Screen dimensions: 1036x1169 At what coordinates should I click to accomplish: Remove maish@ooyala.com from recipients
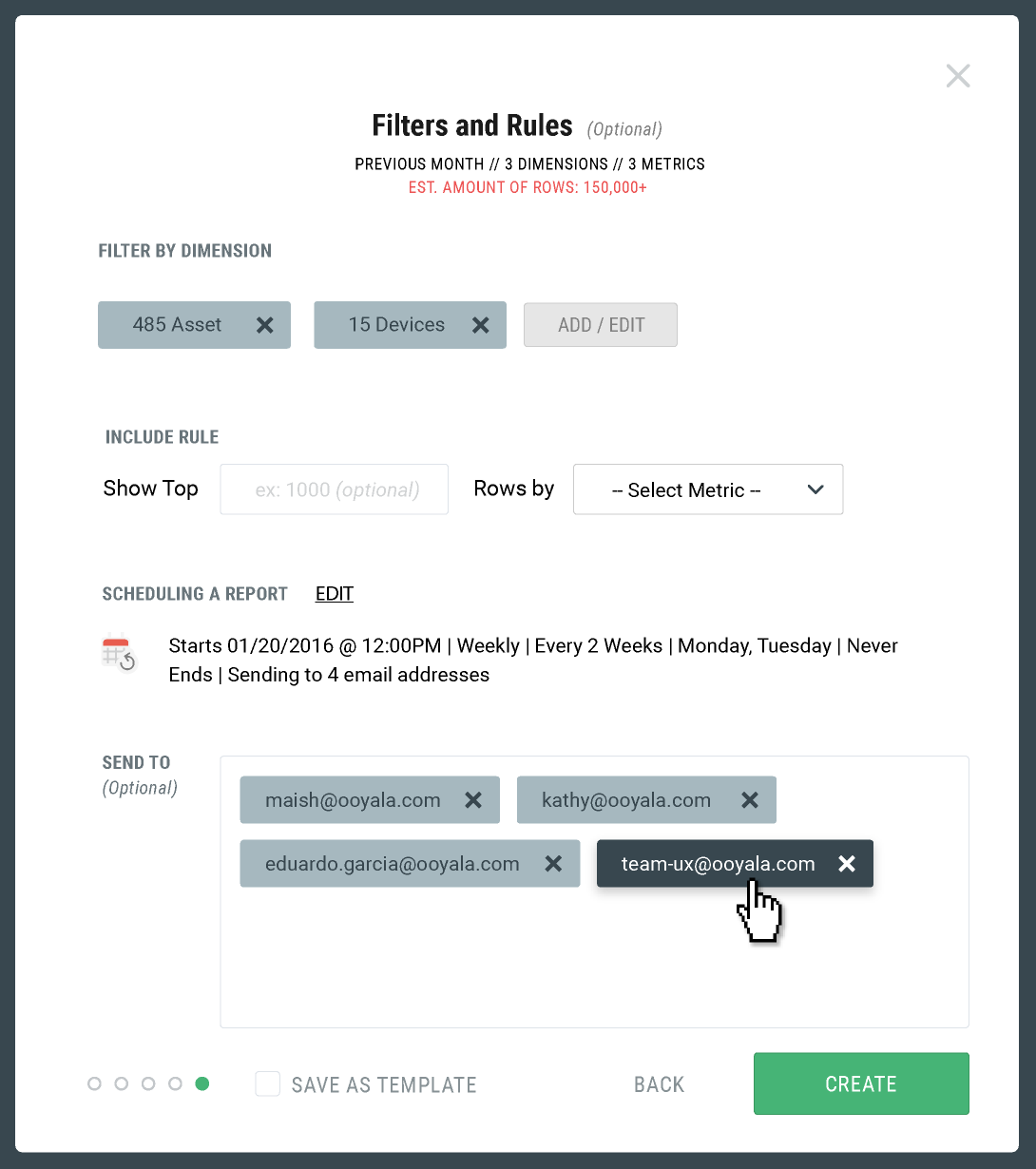click(x=473, y=799)
